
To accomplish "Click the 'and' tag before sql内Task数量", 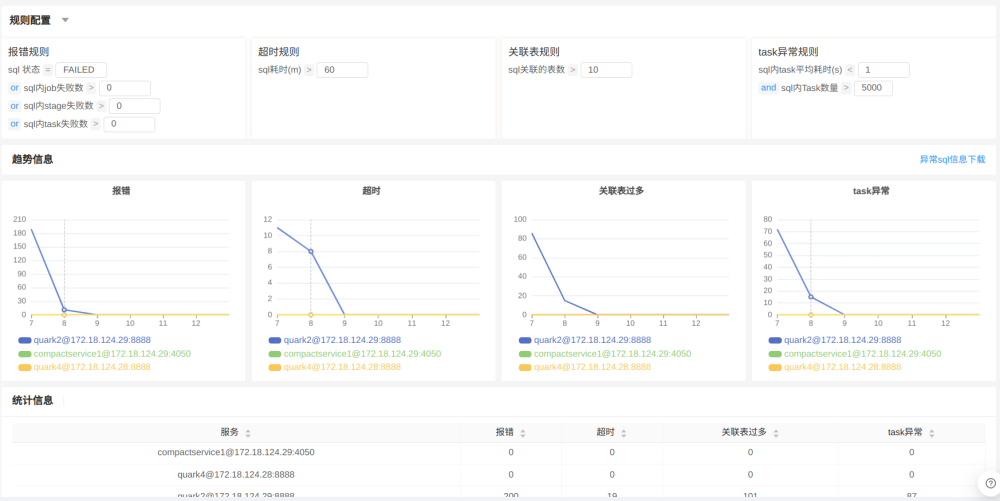I will tap(768, 88).
